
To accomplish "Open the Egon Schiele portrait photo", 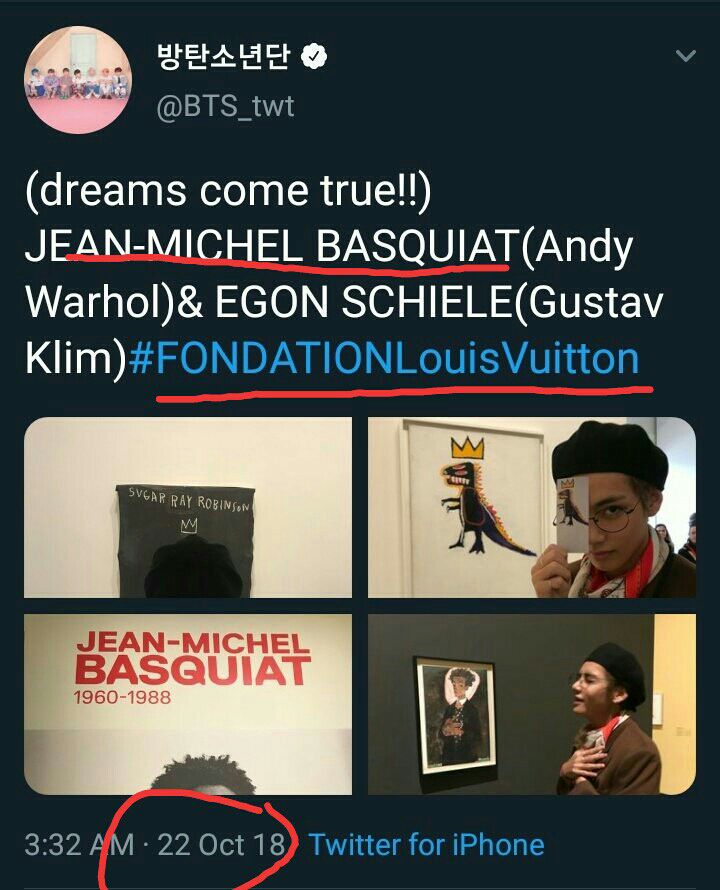I will tap(532, 704).
